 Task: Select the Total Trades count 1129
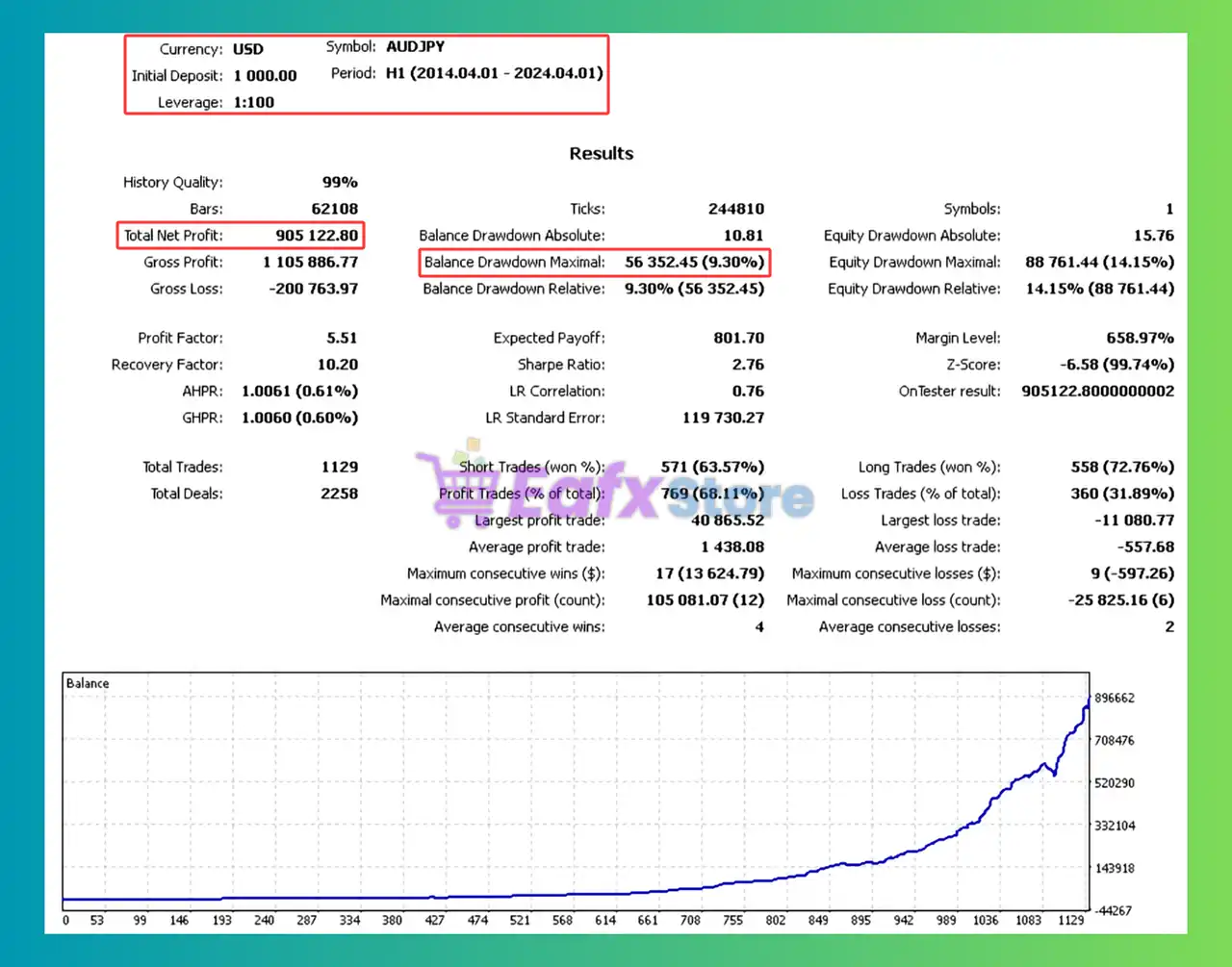[339, 467]
